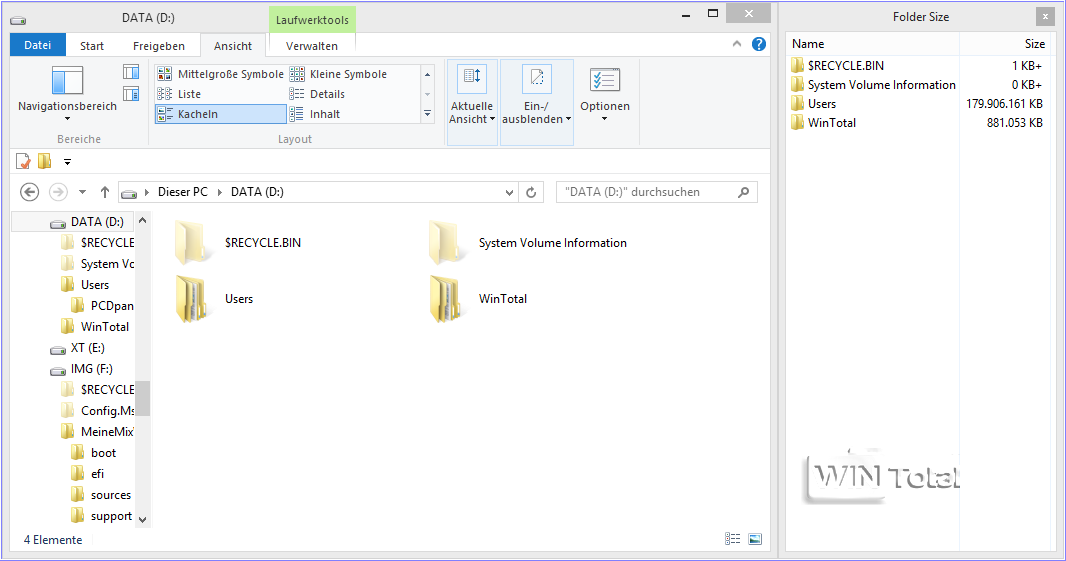Viewport: 1066px width, 561px height.
Task: Click the DATA (D:) drive title icon
Action: [x=18, y=20]
